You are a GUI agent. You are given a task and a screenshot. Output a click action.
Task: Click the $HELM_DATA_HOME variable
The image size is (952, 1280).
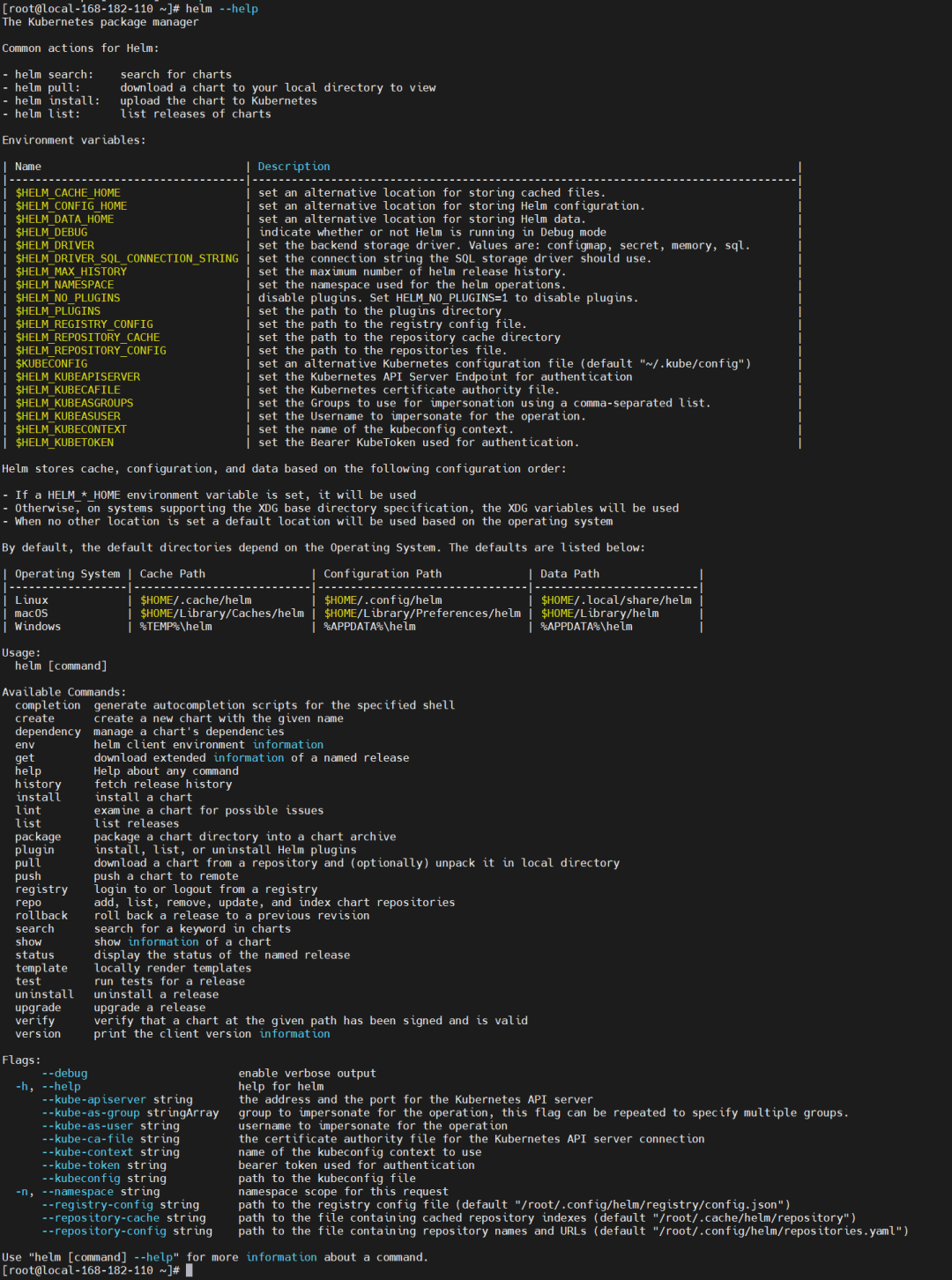tap(64, 220)
